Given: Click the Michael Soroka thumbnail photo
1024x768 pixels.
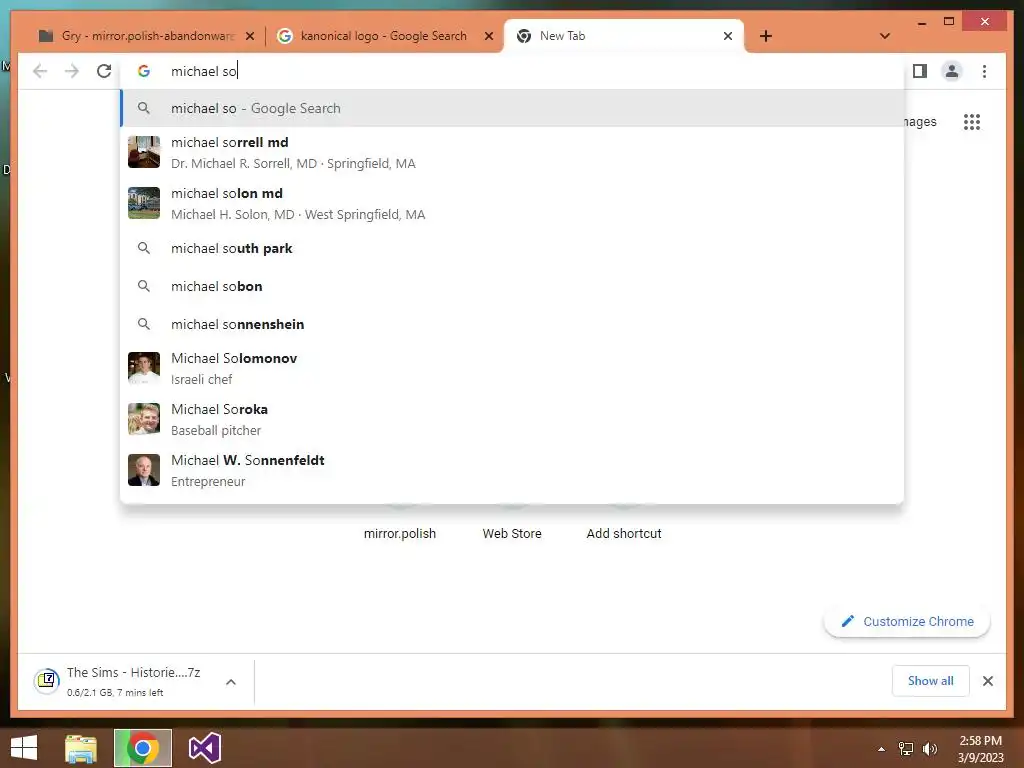Looking at the screenshot, I should pyautogui.click(x=144, y=419).
